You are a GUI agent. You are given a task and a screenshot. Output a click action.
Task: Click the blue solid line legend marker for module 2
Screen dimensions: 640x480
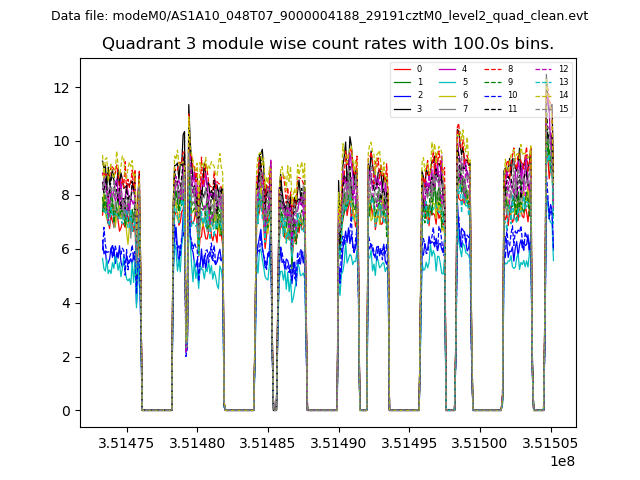tap(402, 96)
